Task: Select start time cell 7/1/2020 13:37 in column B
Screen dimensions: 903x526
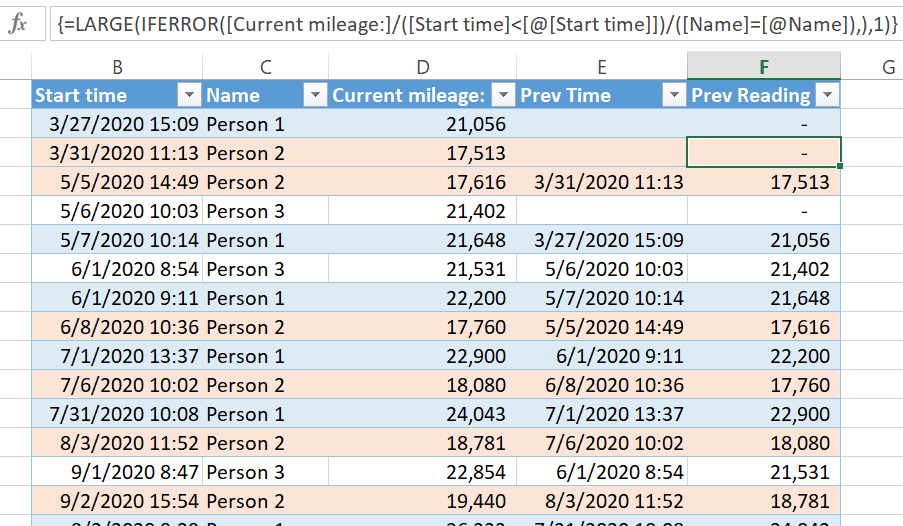Action: tap(117, 355)
